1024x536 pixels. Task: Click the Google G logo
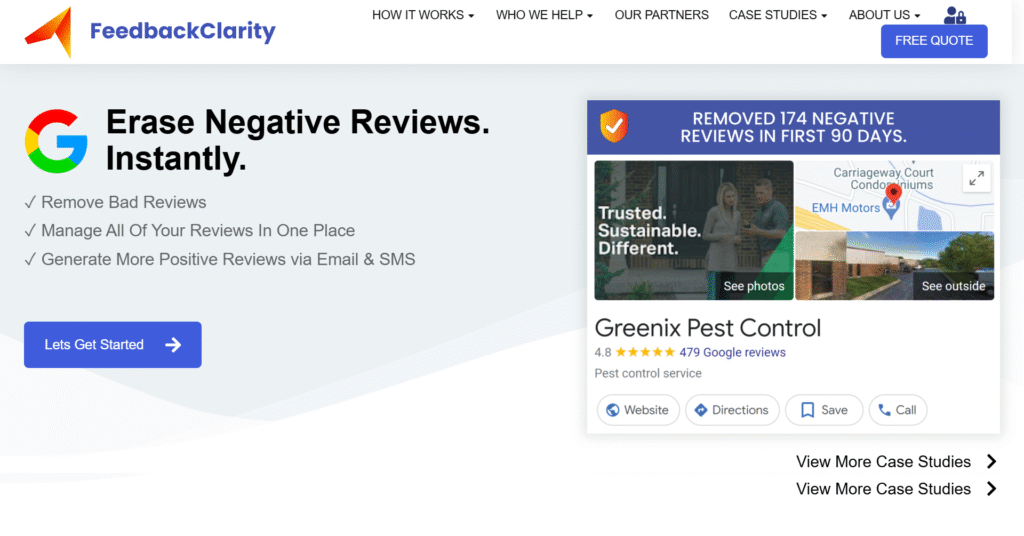[x=56, y=141]
